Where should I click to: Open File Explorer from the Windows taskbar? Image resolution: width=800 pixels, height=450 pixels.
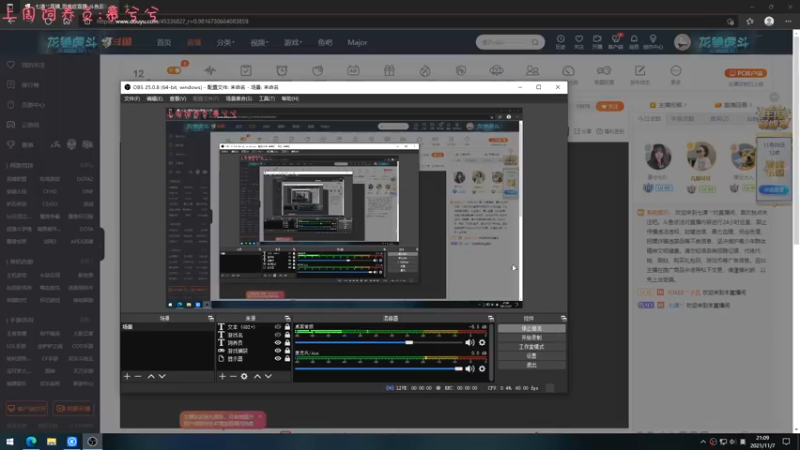click(x=52, y=441)
